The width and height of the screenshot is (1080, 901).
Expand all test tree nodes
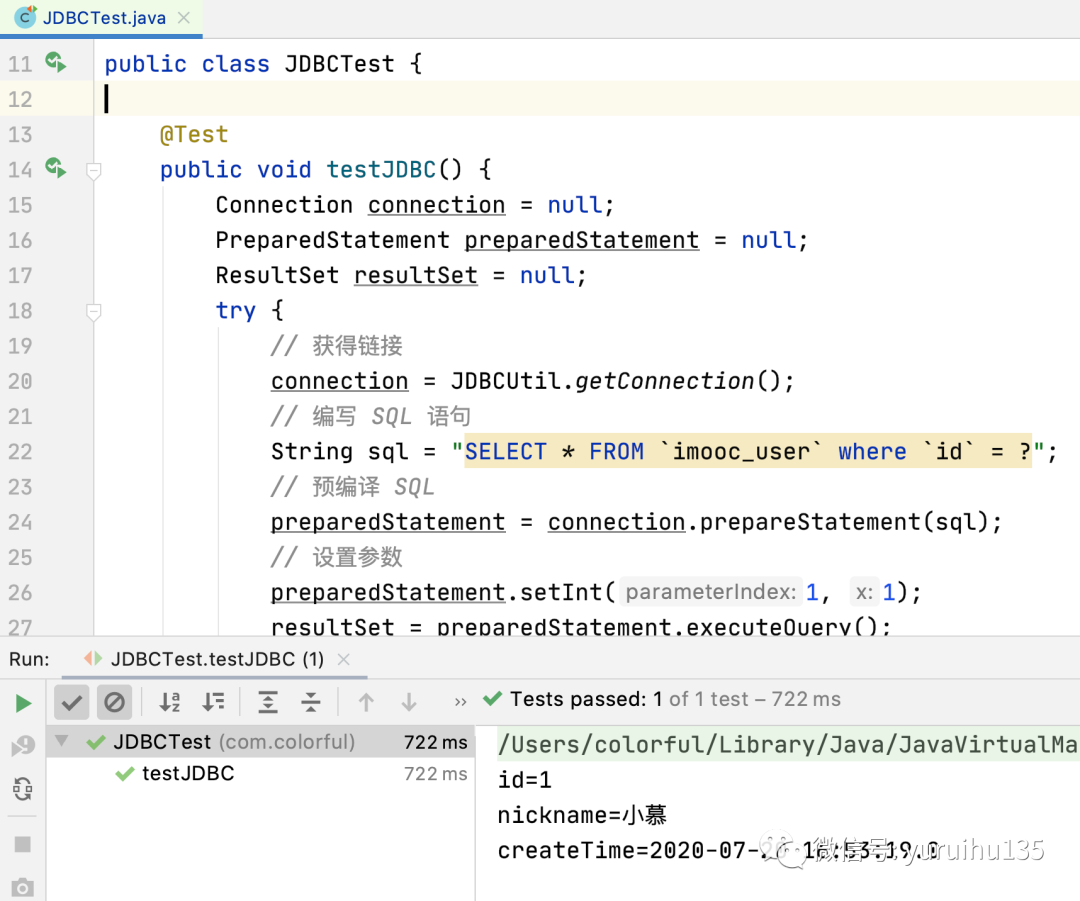point(267,702)
